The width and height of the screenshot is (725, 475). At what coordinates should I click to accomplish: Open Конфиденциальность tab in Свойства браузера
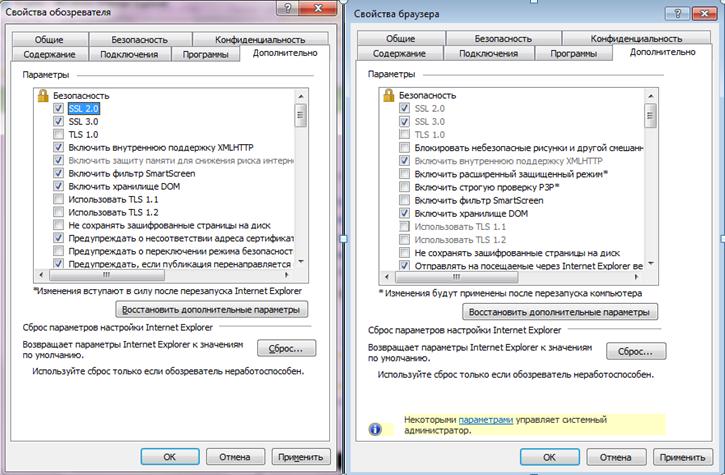[x=636, y=38]
